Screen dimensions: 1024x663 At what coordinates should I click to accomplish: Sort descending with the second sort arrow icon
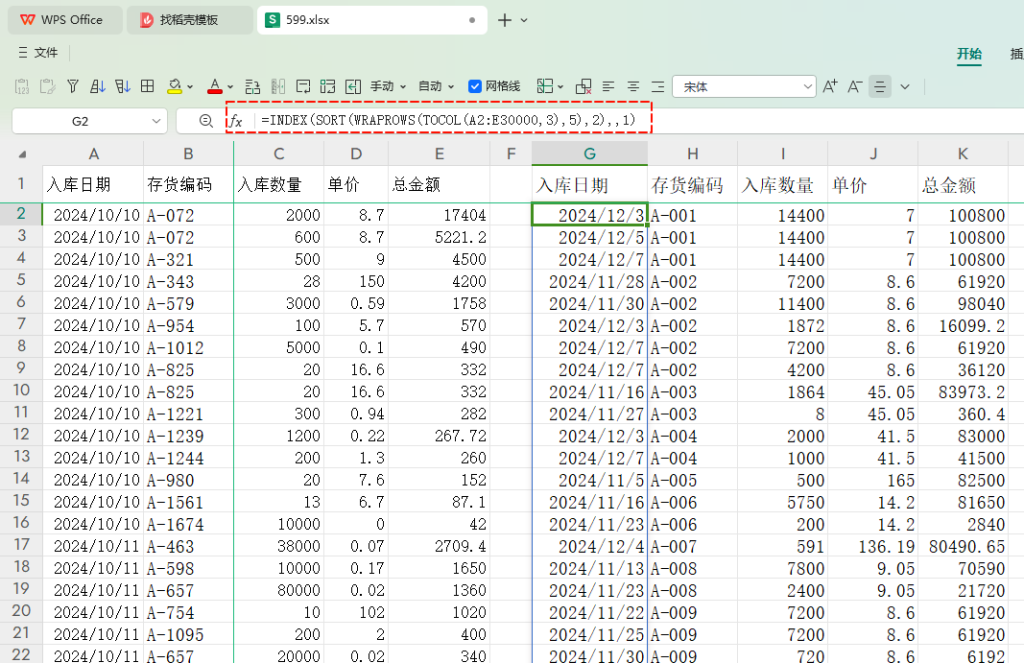122,86
